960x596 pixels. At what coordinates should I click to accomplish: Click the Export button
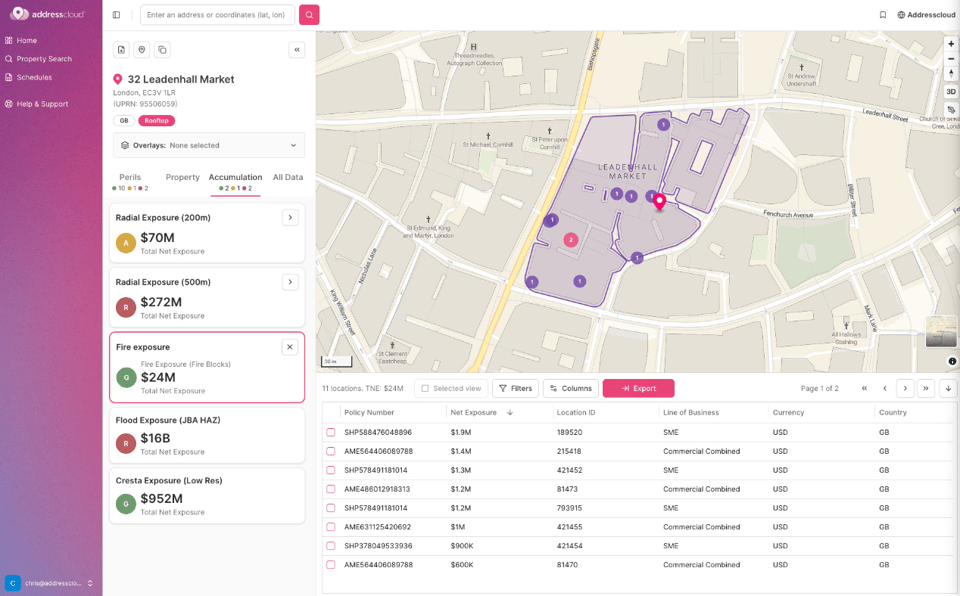click(639, 388)
